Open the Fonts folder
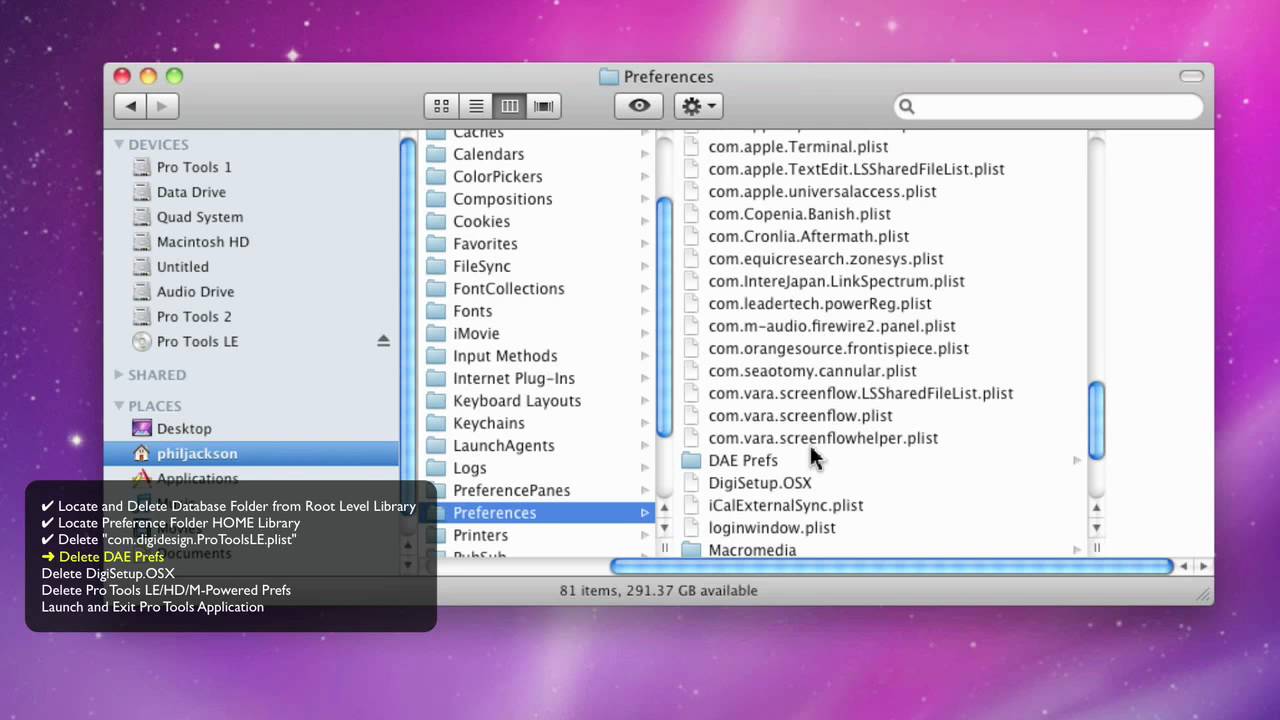Viewport: 1280px width, 720px height. click(472, 311)
